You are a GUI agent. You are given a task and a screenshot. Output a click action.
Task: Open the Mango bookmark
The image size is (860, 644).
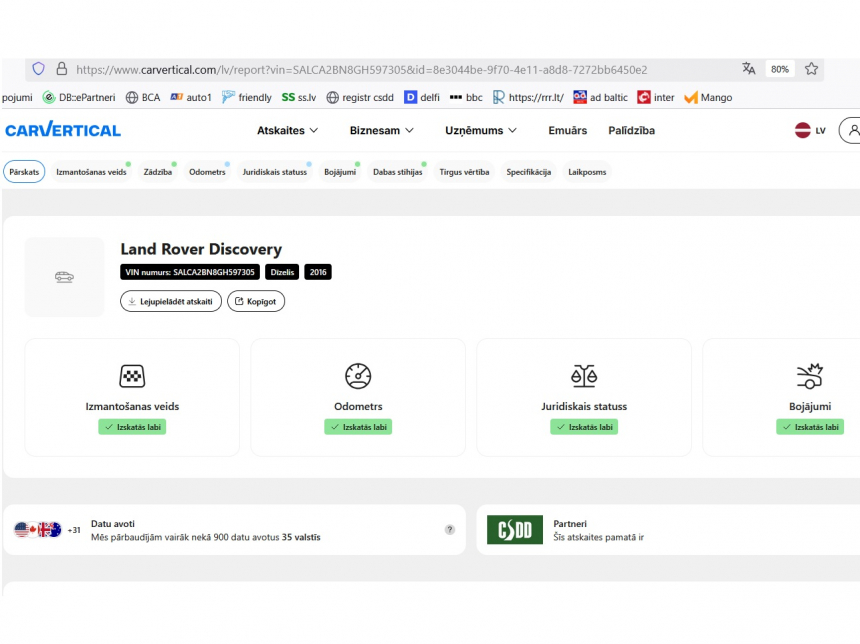pyautogui.click(x=708, y=97)
